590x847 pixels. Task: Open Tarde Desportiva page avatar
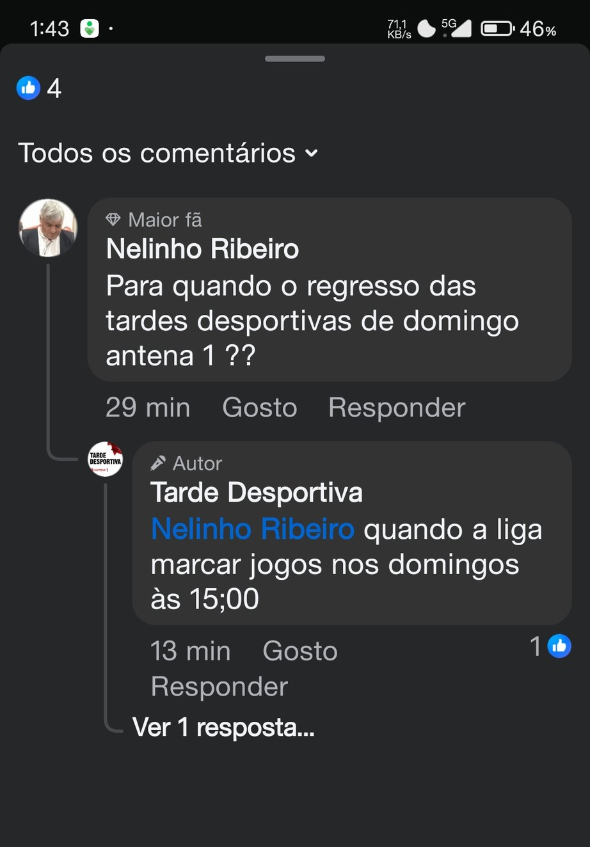point(105,459)
